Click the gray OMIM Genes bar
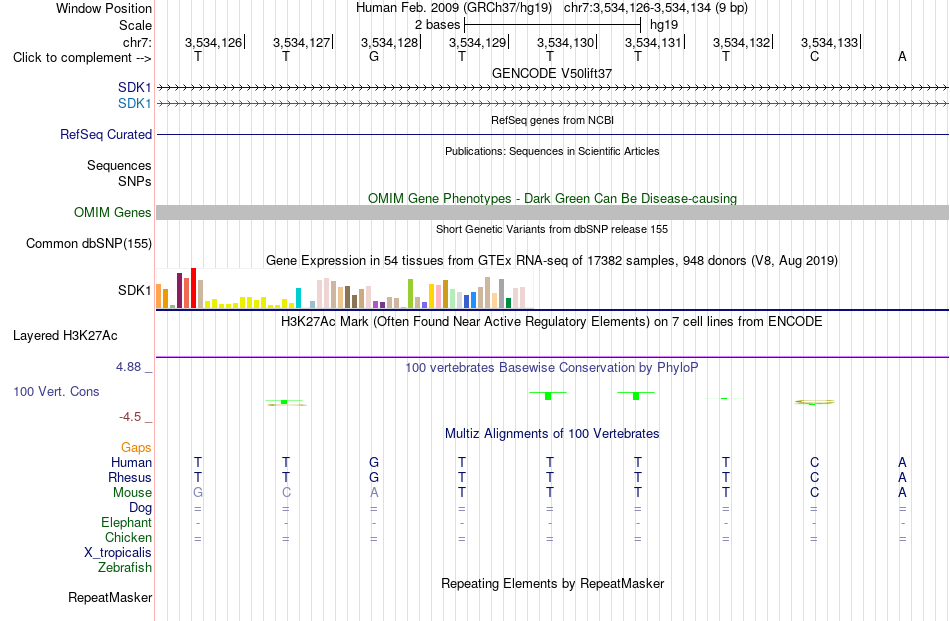This screenshot has width=950, height=621. coord(552,212)
